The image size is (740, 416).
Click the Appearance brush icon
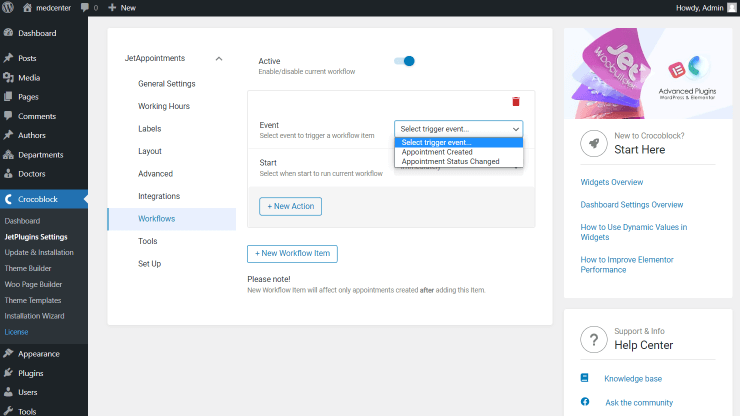pyautogui.click(x=8, y=353)
